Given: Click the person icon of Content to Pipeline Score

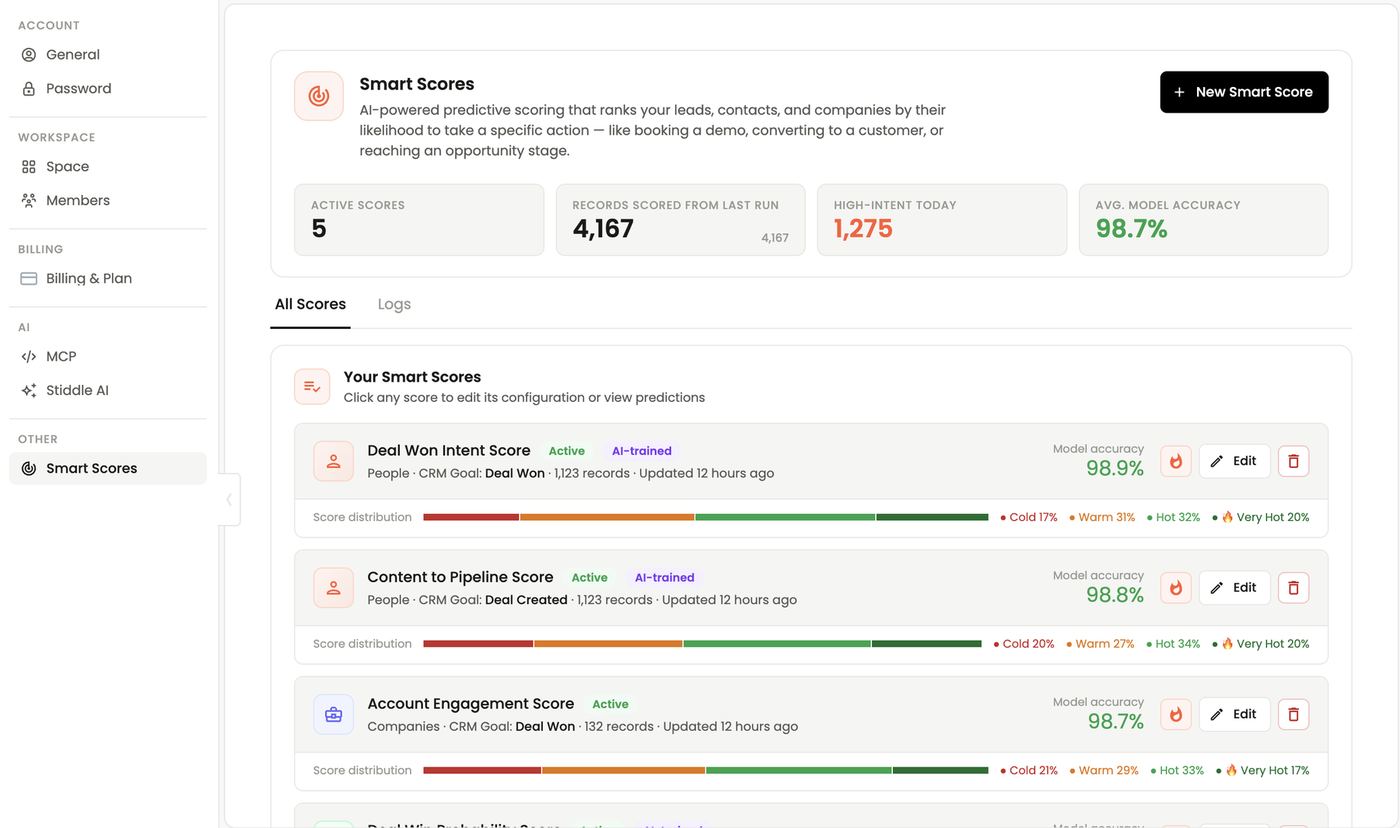Looking at the screenshot, I should (x=333, y=588).
